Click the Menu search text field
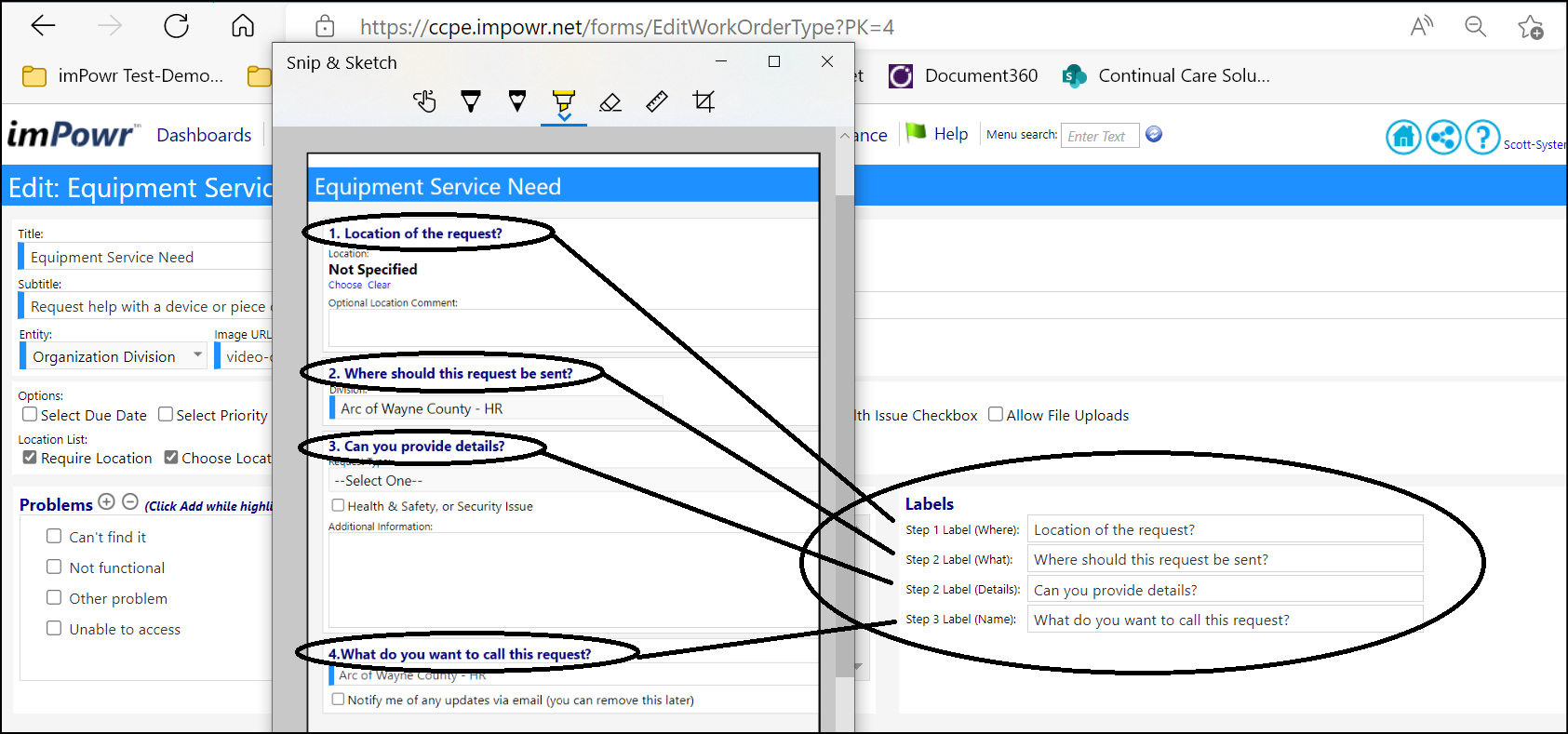This screenshot has width=1568, height=734. (x=1100, y=136)
